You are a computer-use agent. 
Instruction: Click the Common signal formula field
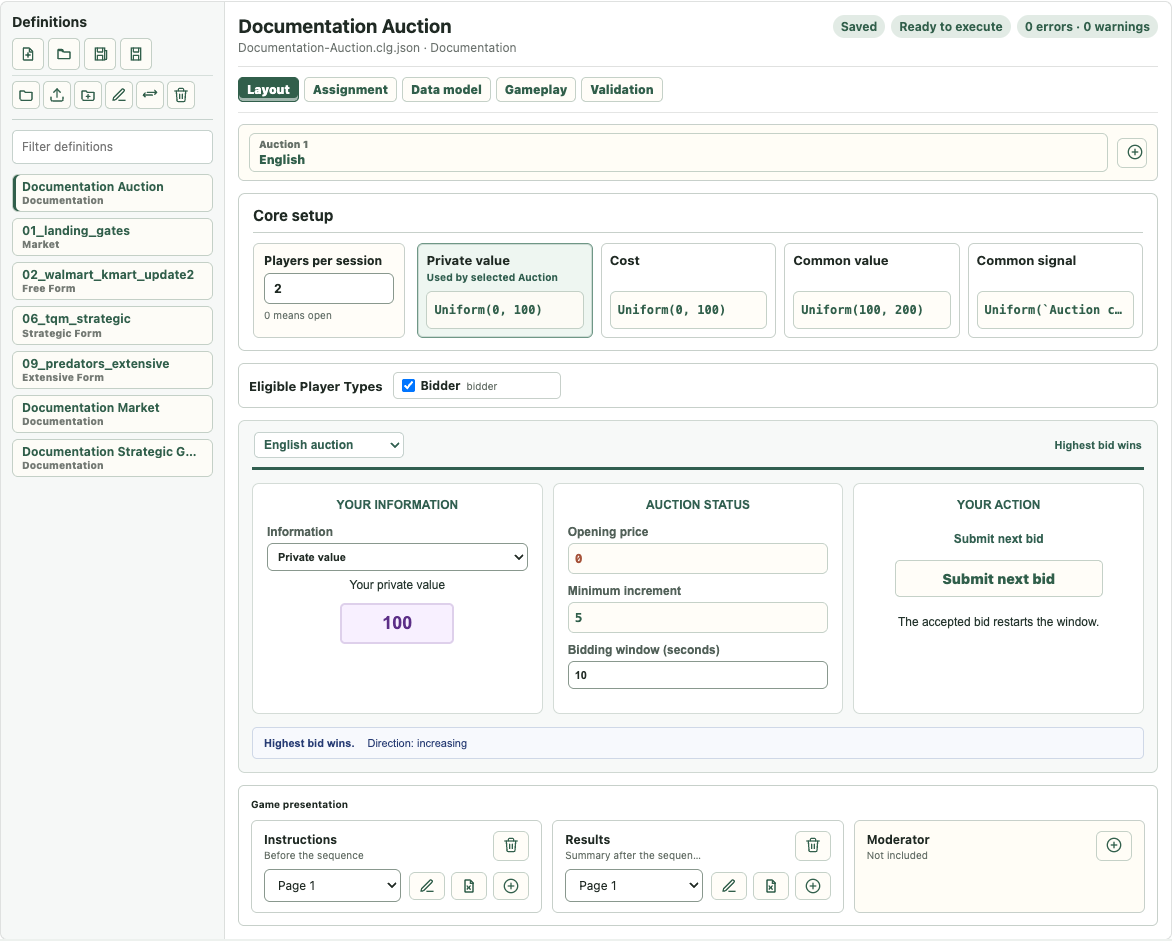[1055, 310]
